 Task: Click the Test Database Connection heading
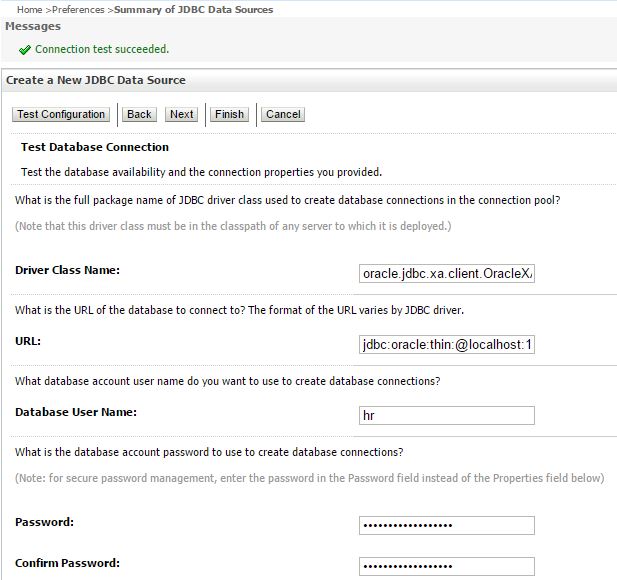click(x=95, y=147)
